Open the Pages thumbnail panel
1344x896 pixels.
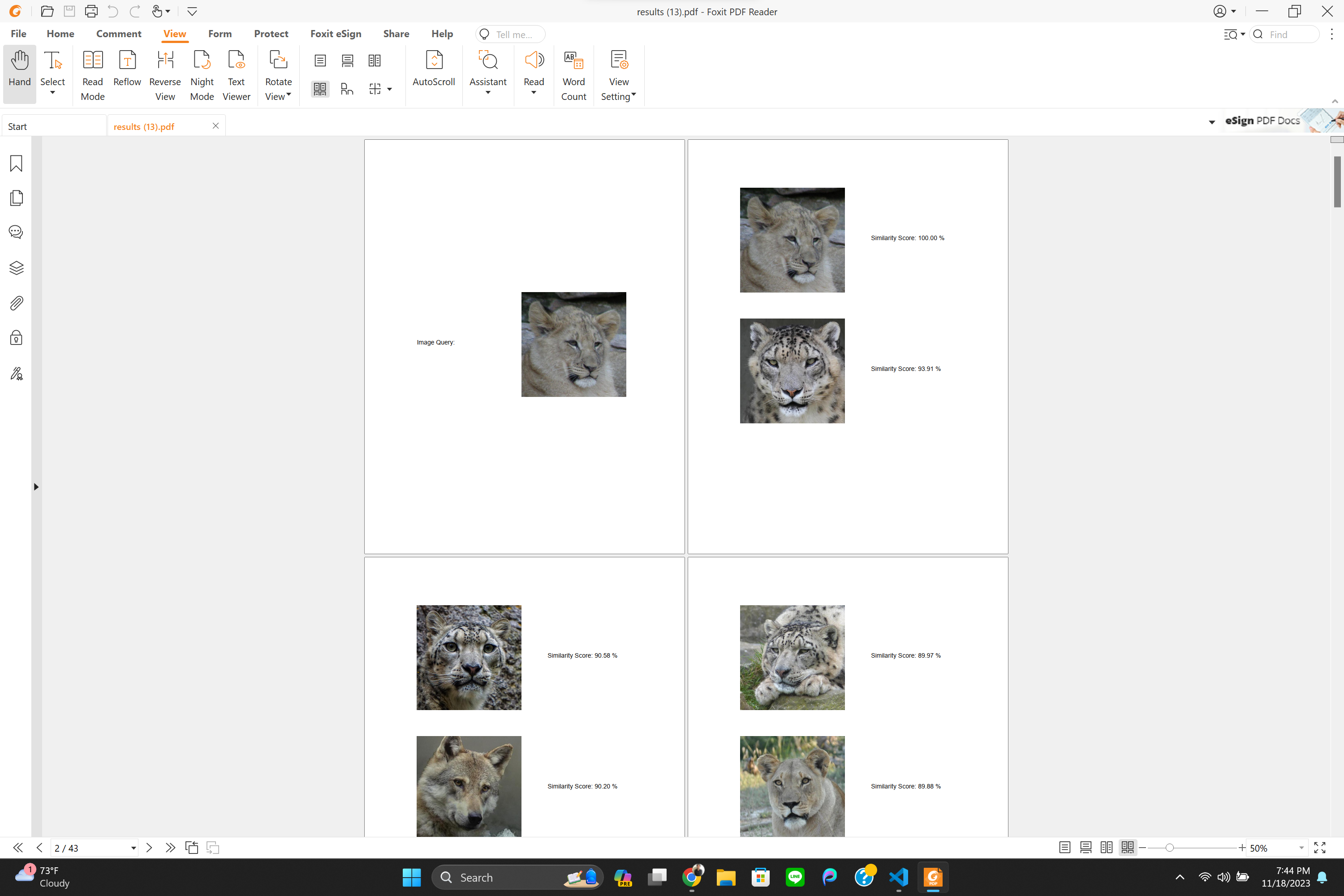[16, 198]
